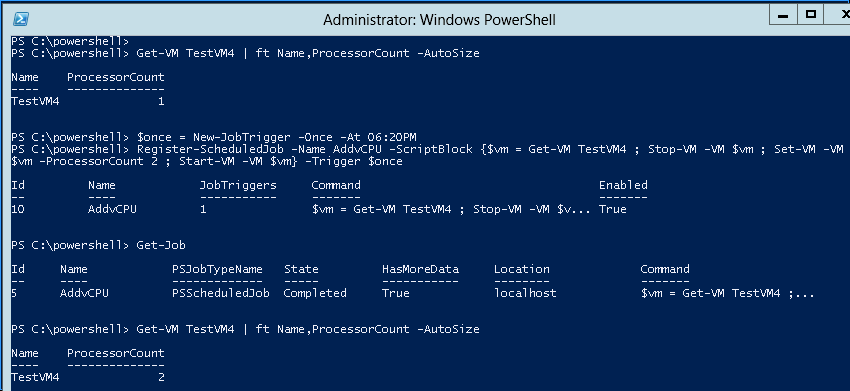Click the Enabled value True
This screenshot has width=850, height=391.
(613, 209)
